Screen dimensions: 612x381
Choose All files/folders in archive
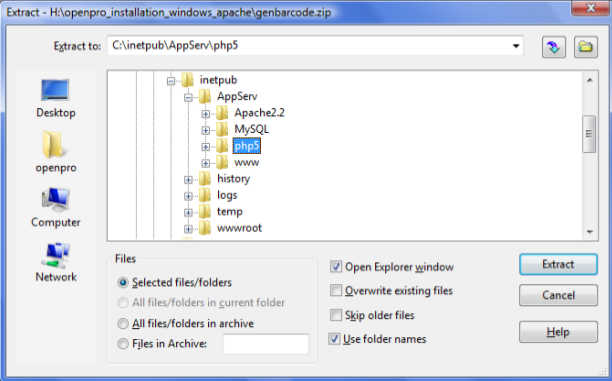[x=123, y=323]
